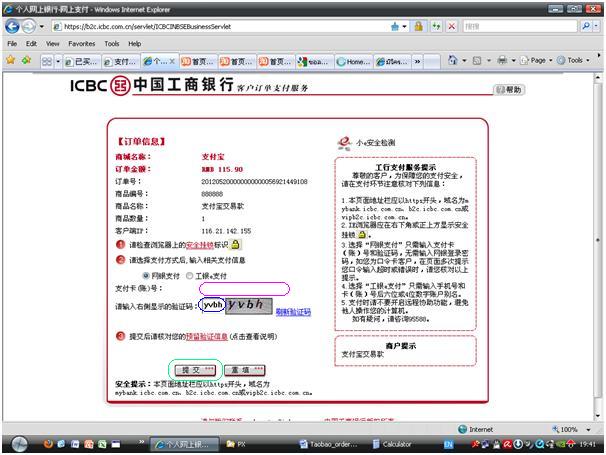Viewport: 606px width, 455px height.
Task: Click the 小e安全检测 icon
Action: tap(344, 143)
